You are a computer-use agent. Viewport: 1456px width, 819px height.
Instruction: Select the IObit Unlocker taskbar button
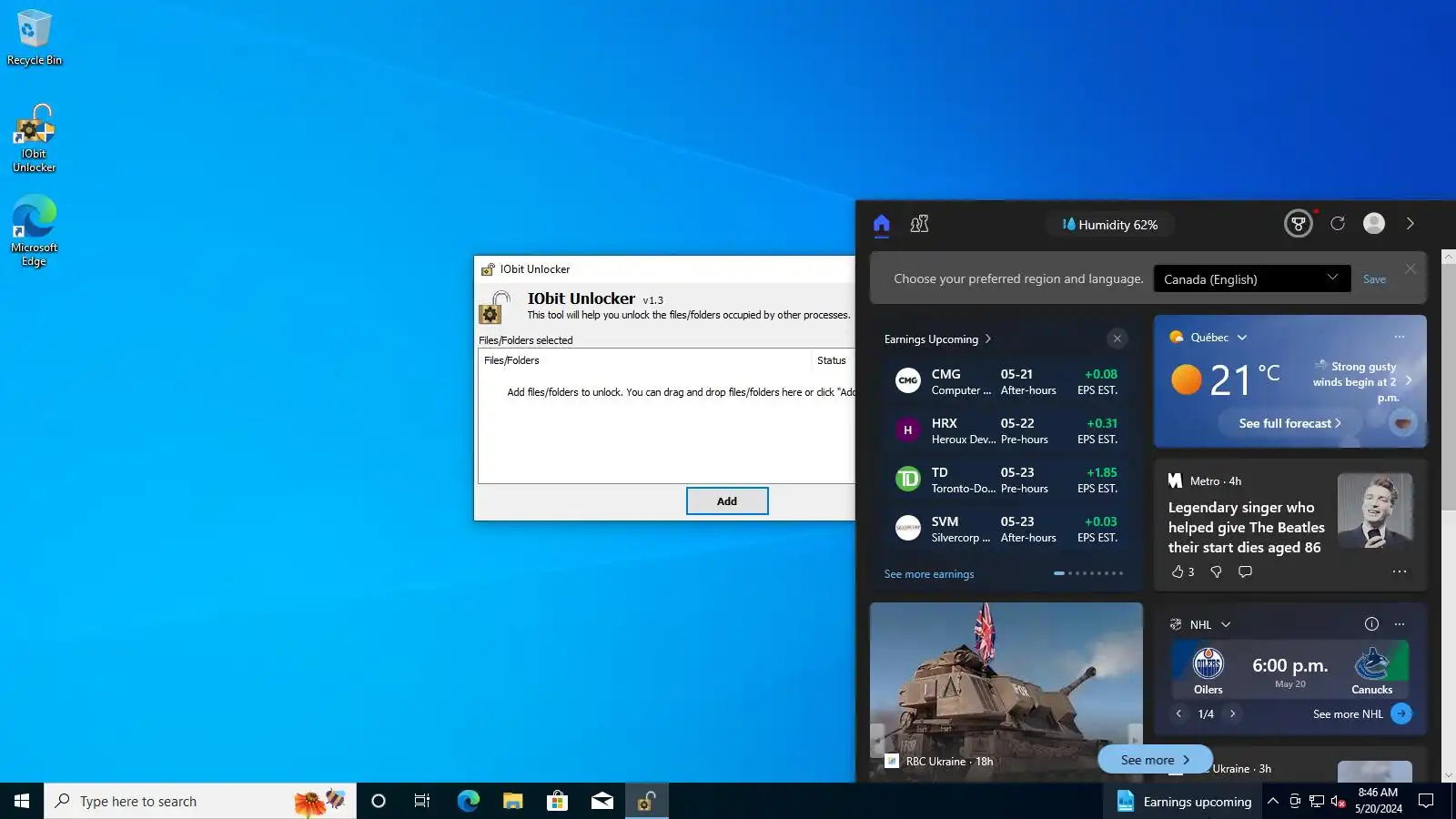(646, 801)
